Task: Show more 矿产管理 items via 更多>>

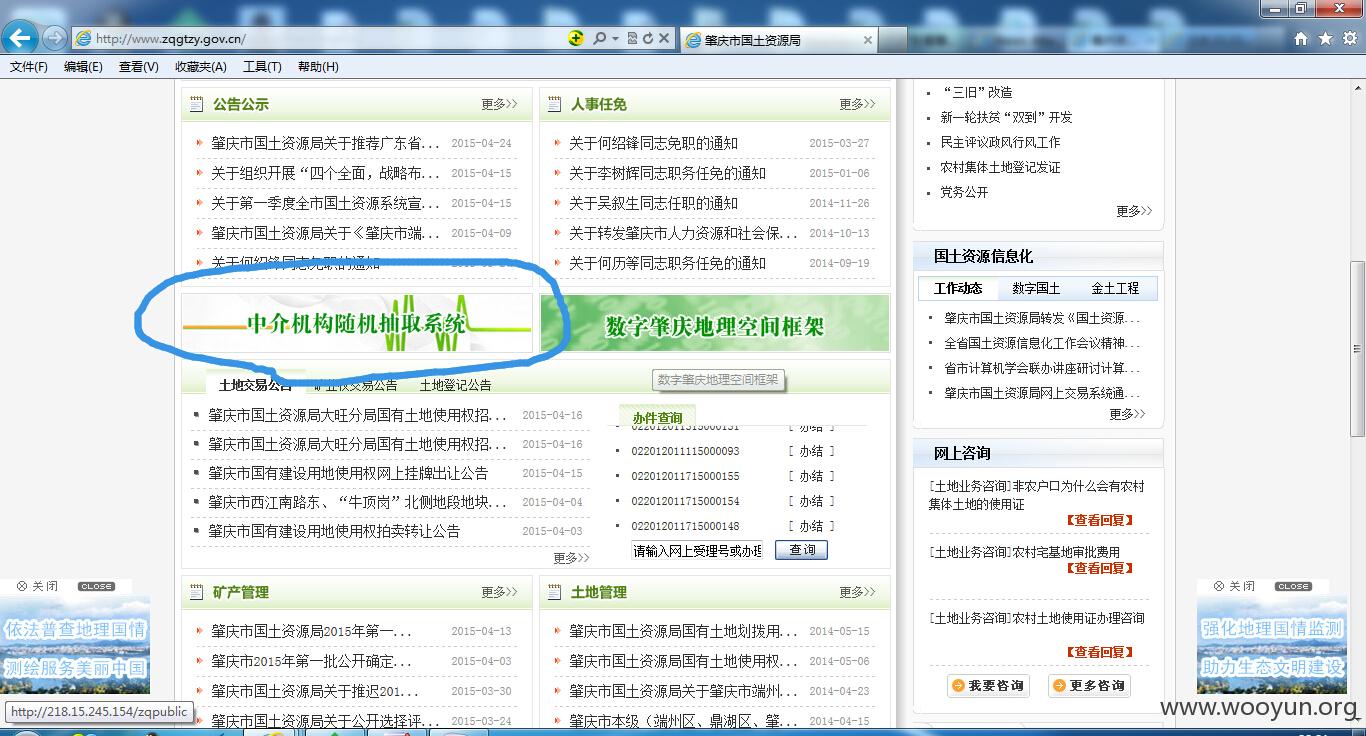Action: click(499, 592)
